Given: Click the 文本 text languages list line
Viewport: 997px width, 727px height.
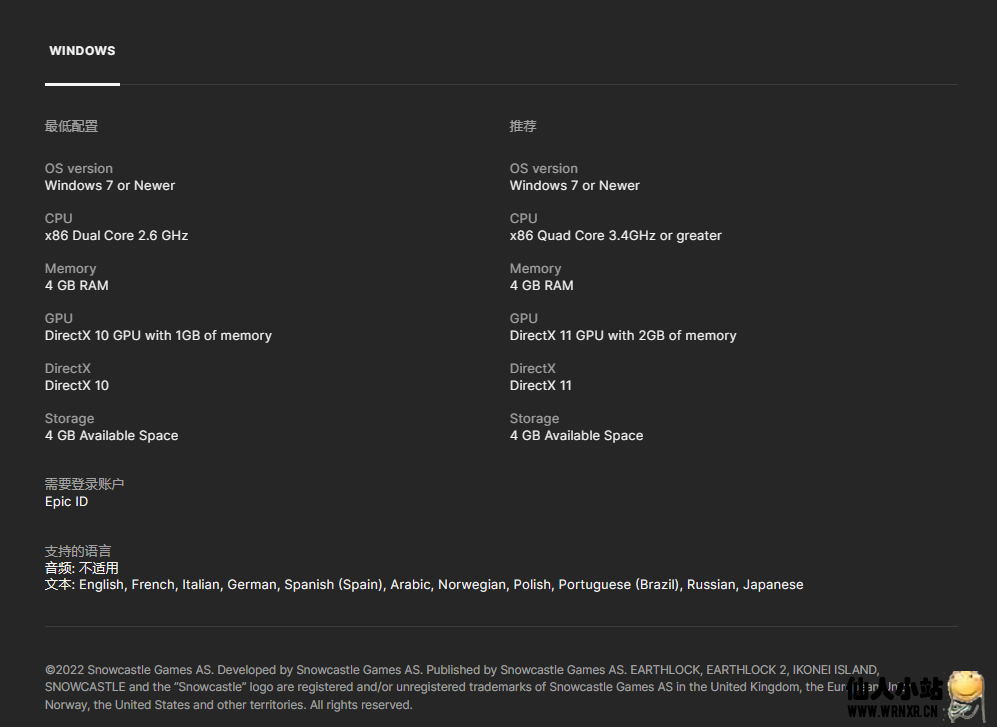Looking at the screenshot, I should [423, 585].
